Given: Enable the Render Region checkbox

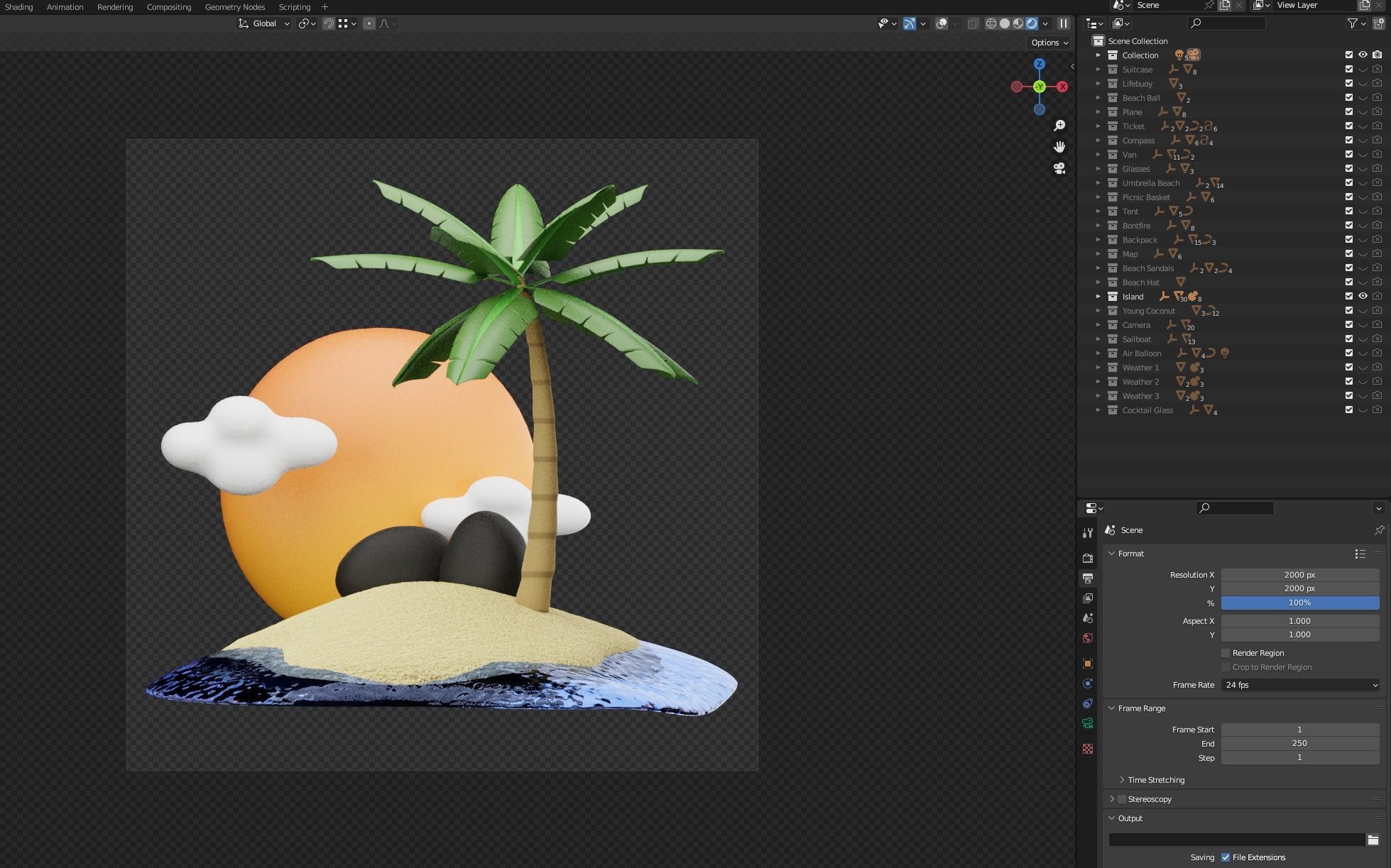Looking at the screenshot, I should pos(1225,653).
